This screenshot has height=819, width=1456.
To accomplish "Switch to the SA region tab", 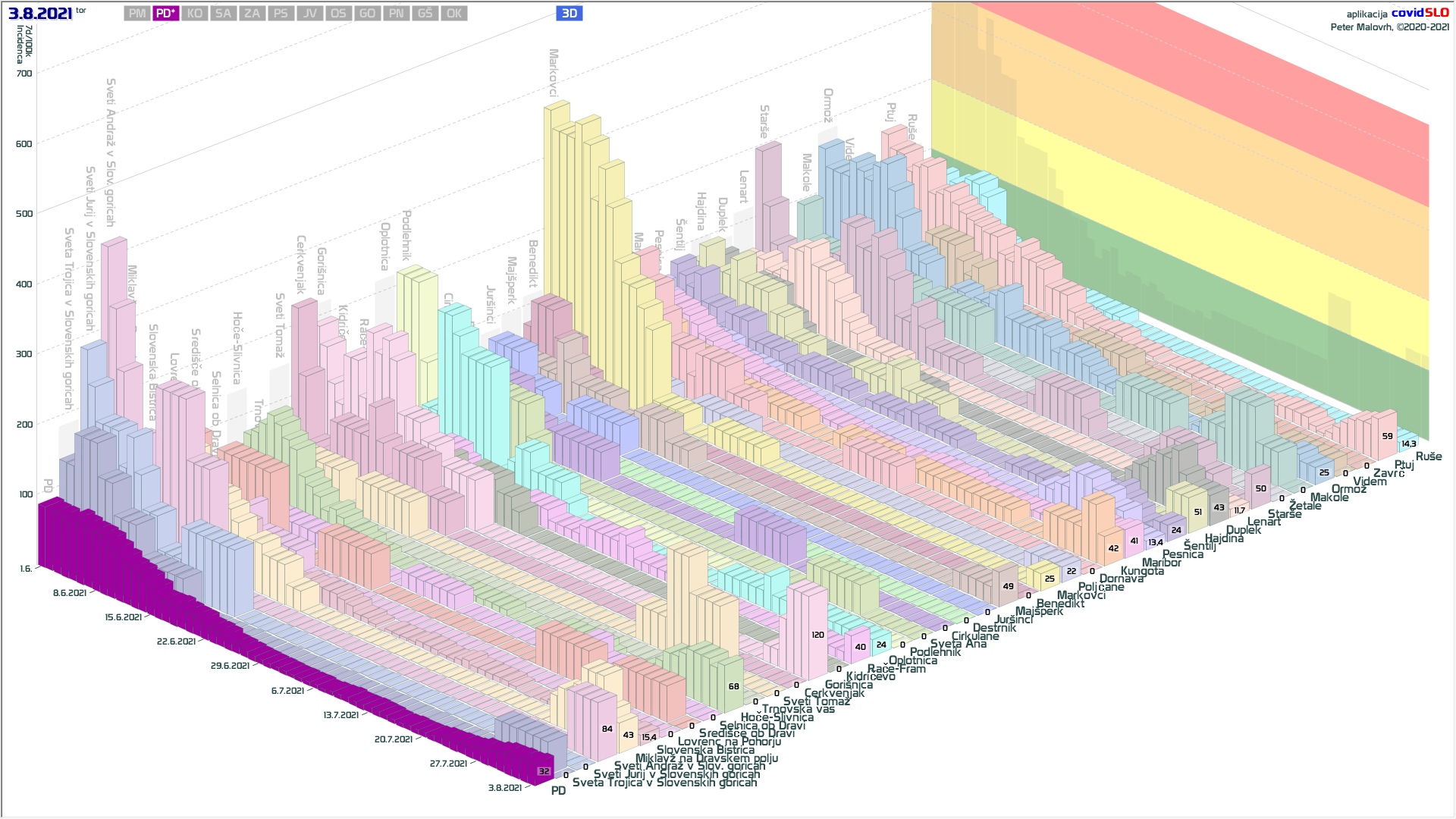I will click(x=224, y=14).
